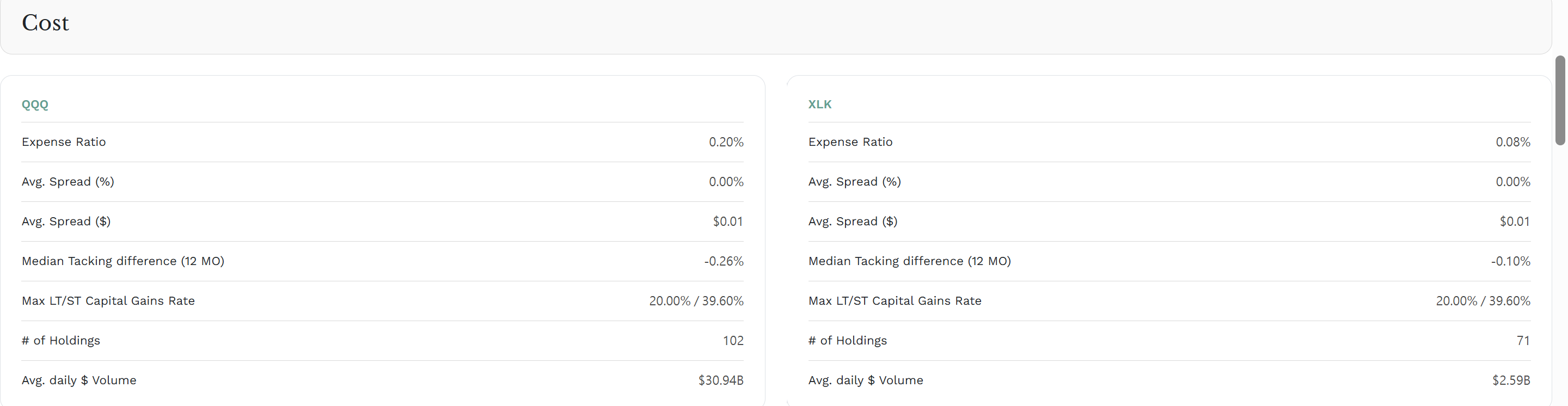Click QQQ Avg. Spread ($) row
The width and height of the screenshot is (1568, 406).
pos(382,222)
